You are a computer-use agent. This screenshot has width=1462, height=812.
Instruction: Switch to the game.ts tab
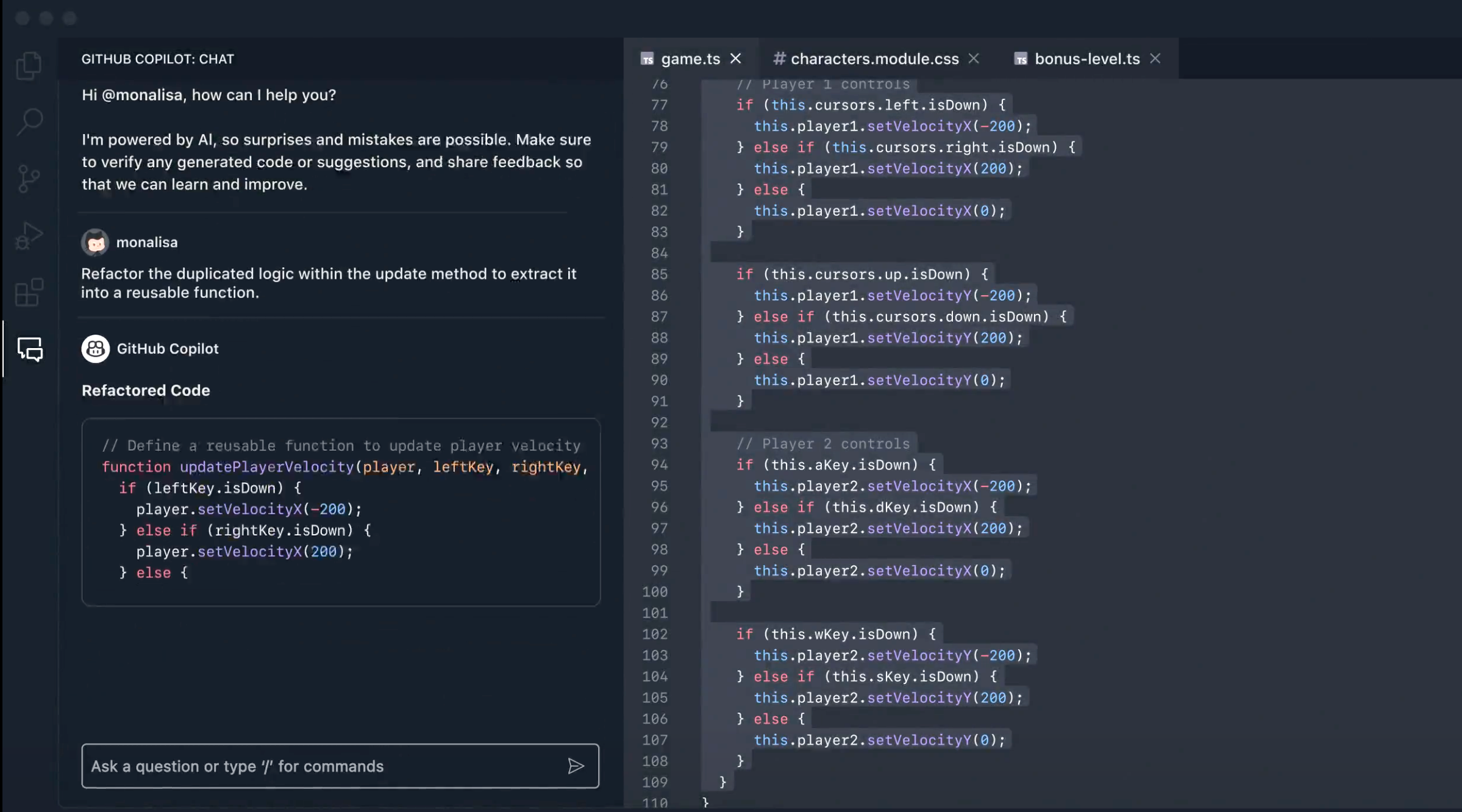coord(690,59)
